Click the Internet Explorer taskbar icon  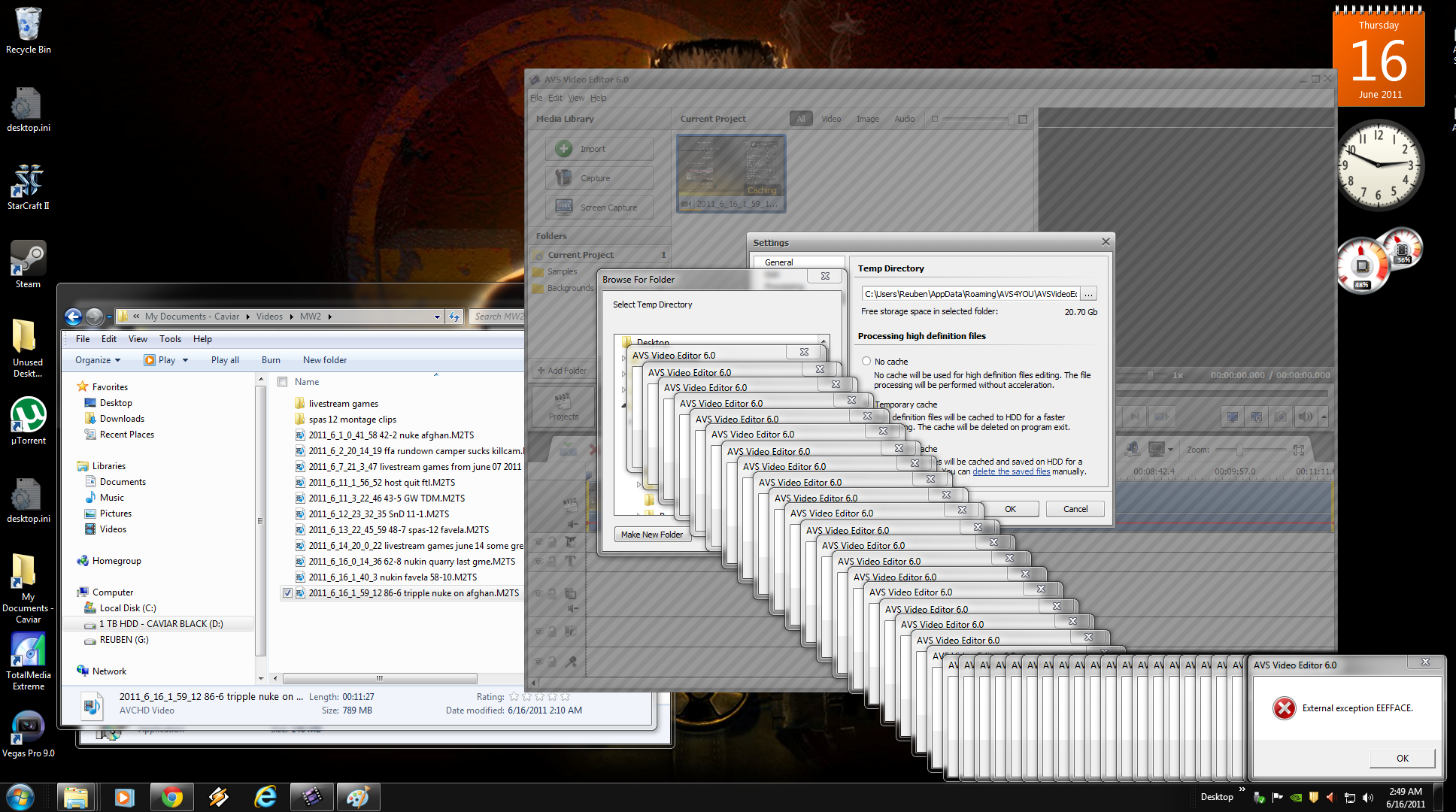[265, 797]
